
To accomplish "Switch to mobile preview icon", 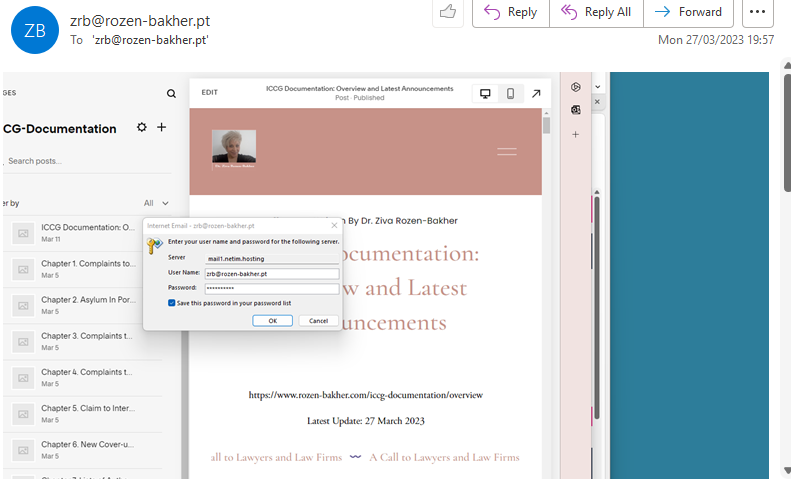I will (x=511, y=93).
